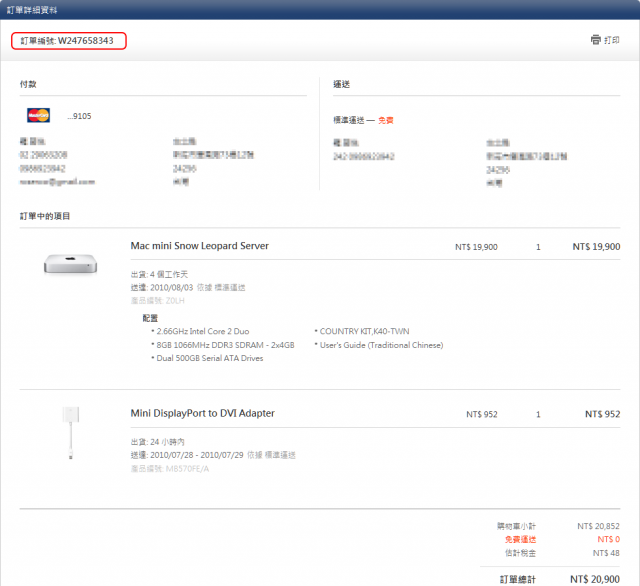Click the 訂單中的項目 section heading
640x586 pixels.
point(45,216)
